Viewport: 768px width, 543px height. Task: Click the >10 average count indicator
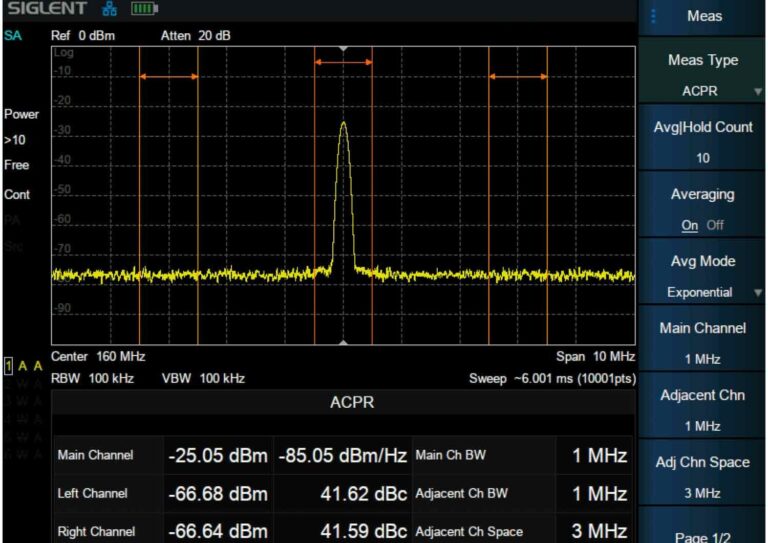(15, 140)
